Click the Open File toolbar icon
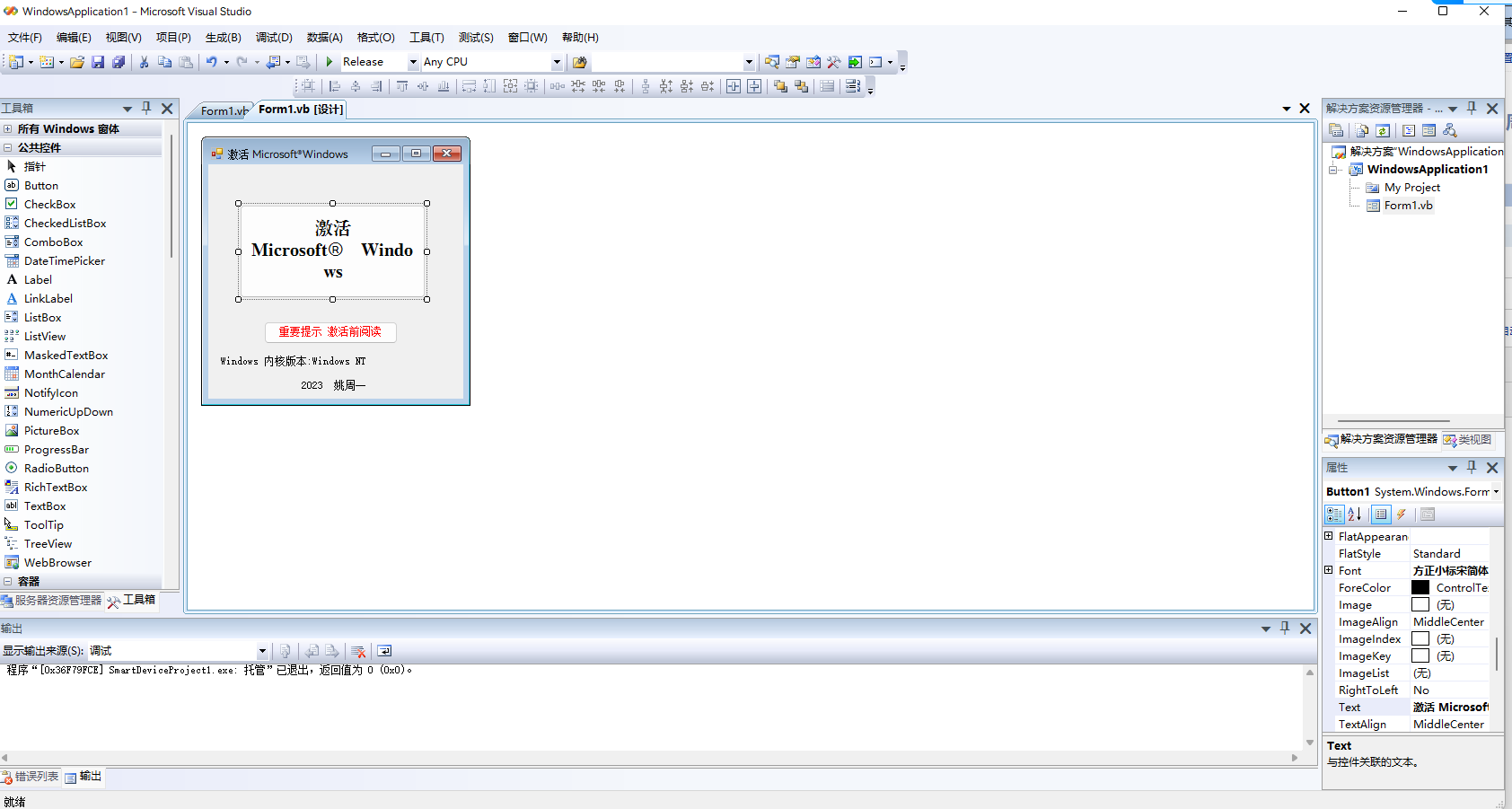Viewport: 1512px width, 809px height. pos(77,62)
